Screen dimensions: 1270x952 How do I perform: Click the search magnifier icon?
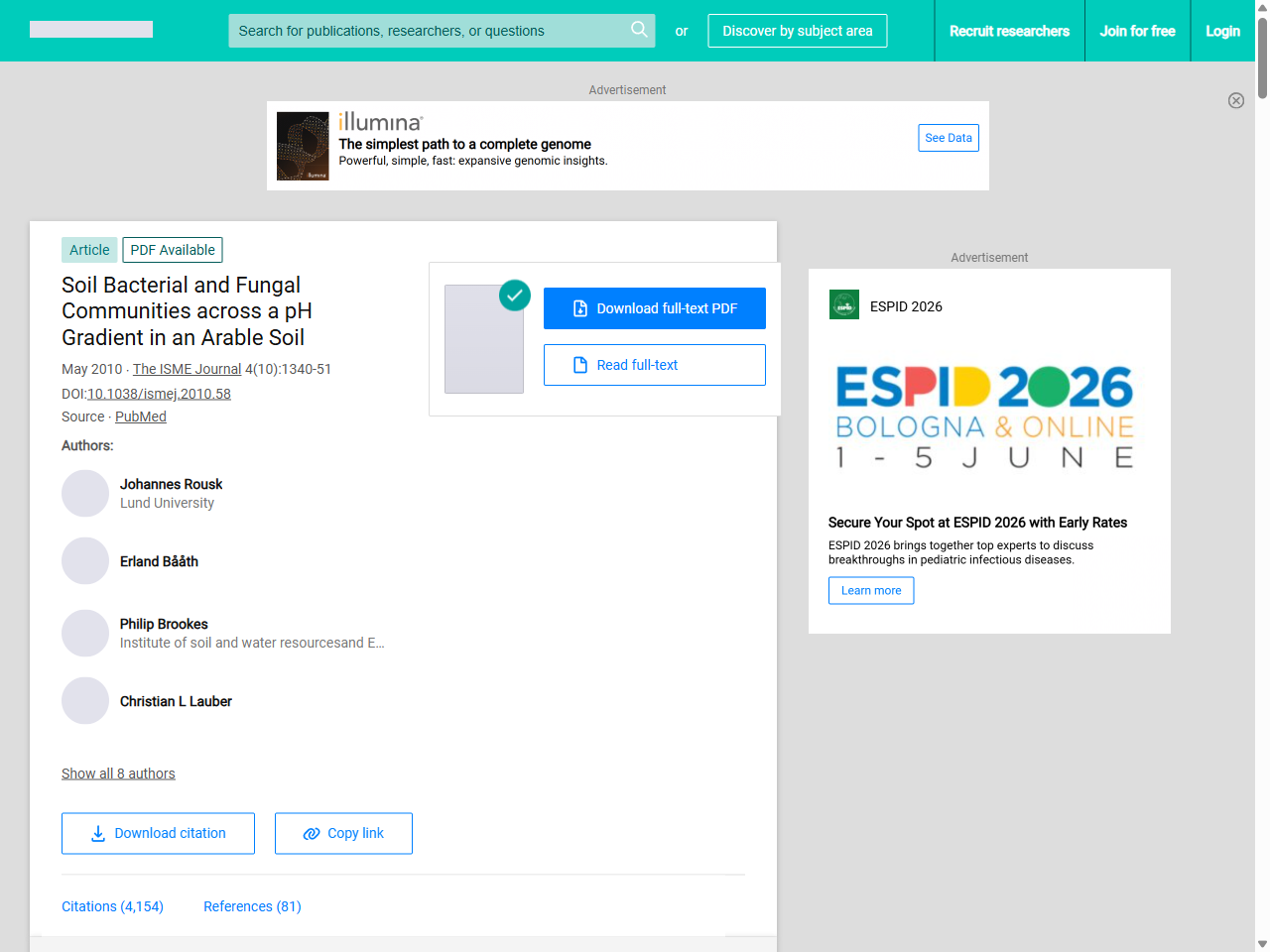639,30
